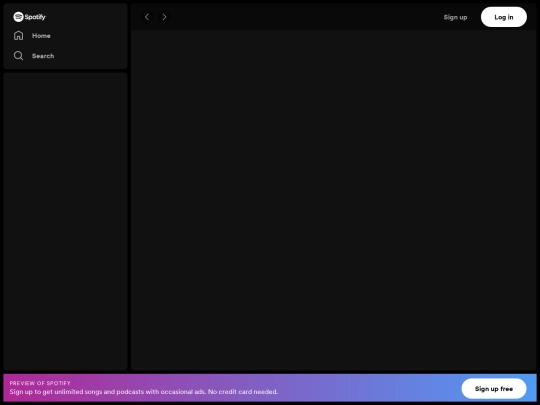Open Search via the magnifier icon
540x405 pixels.
tap(19, 56)
